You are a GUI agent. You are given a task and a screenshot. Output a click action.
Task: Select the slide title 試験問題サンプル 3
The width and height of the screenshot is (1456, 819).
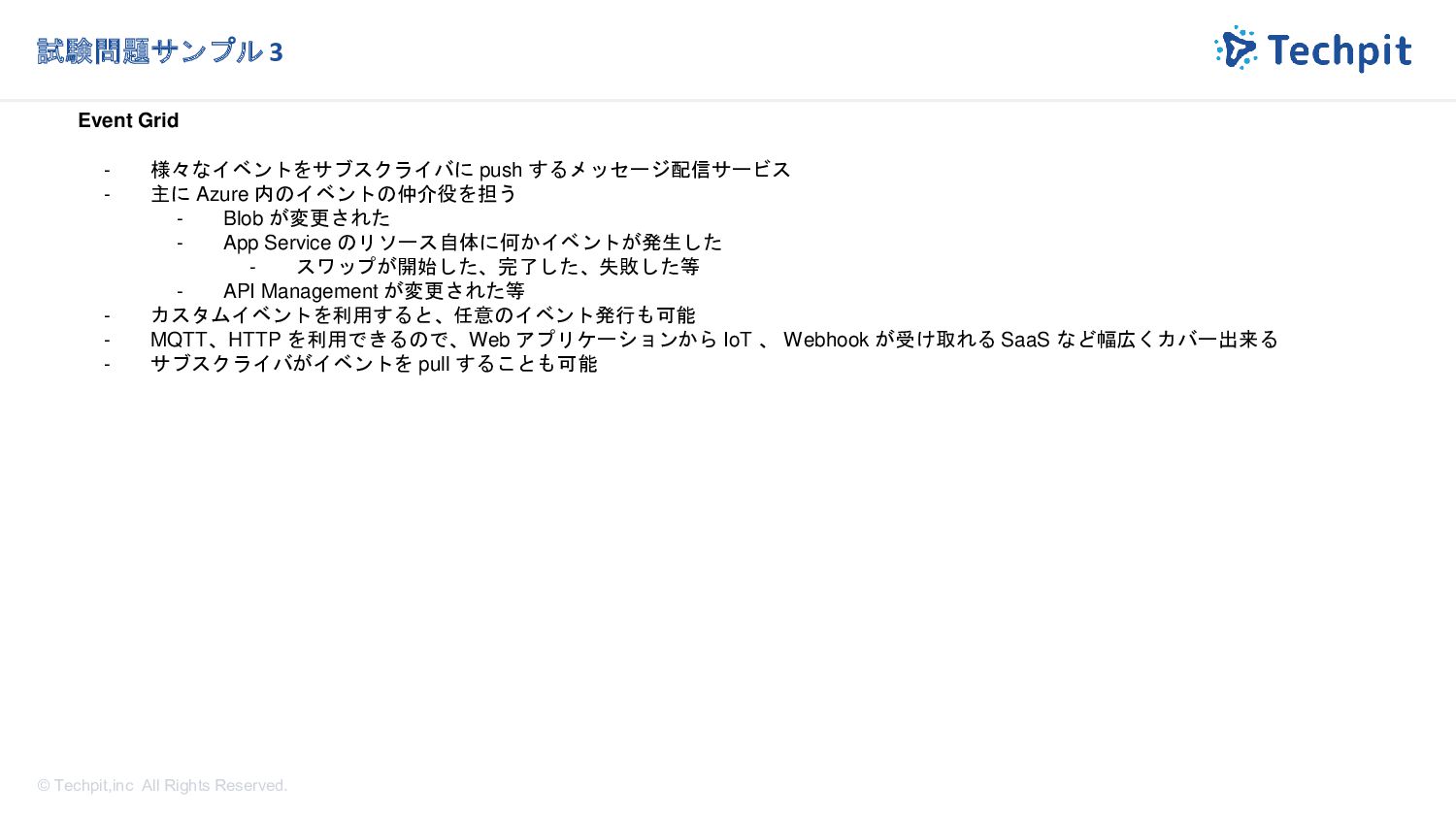[160, 51]
